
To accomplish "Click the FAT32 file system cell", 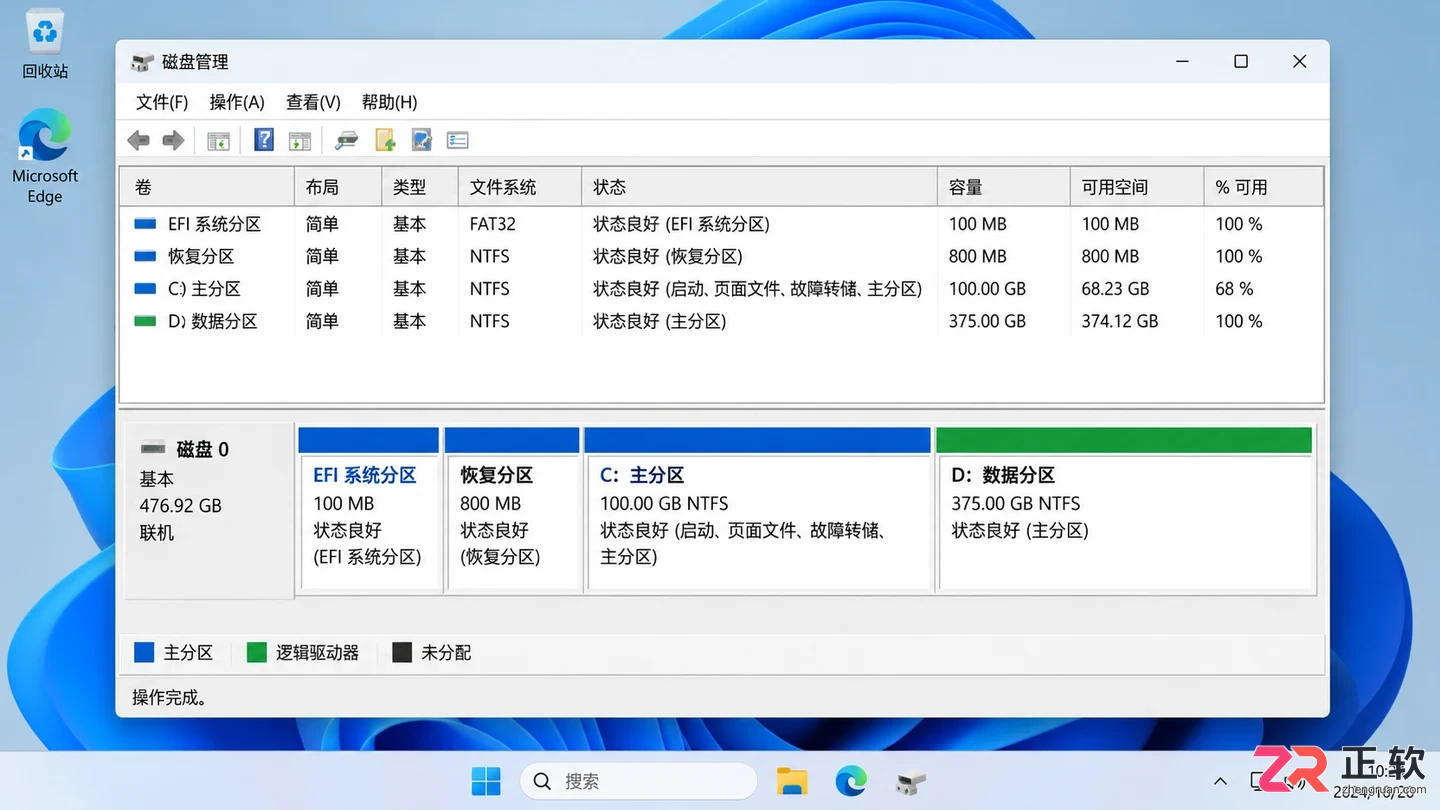I will pyautogui.click(x=493, y=224).
